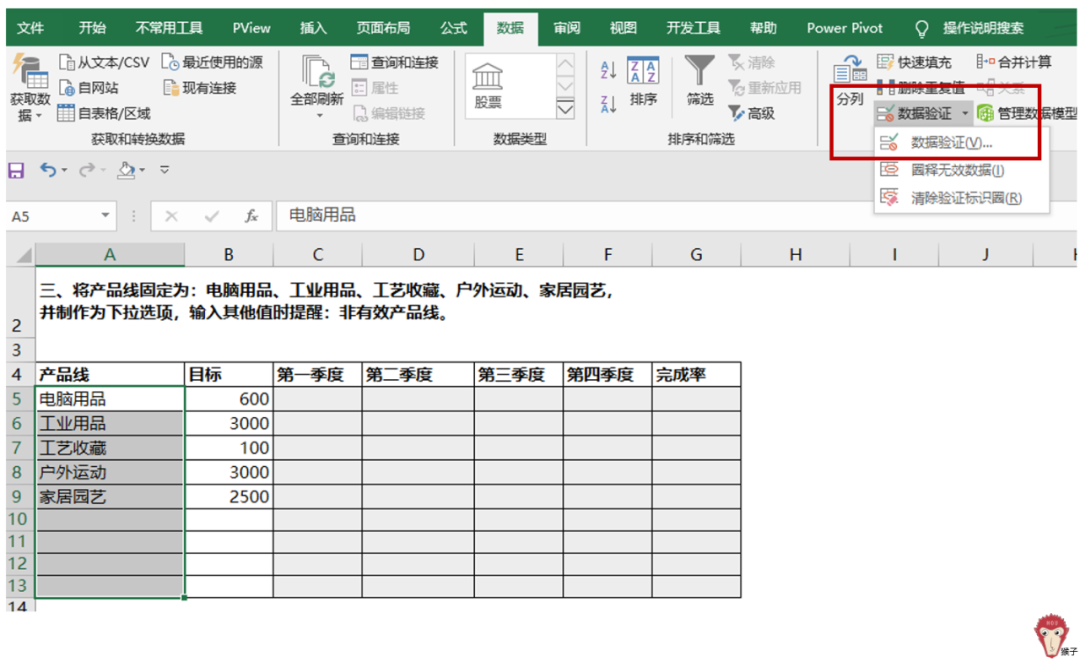Open 高级 advanced filter
The width and height of the screenshot is (1080, 662).
click(x=751, y=113)
